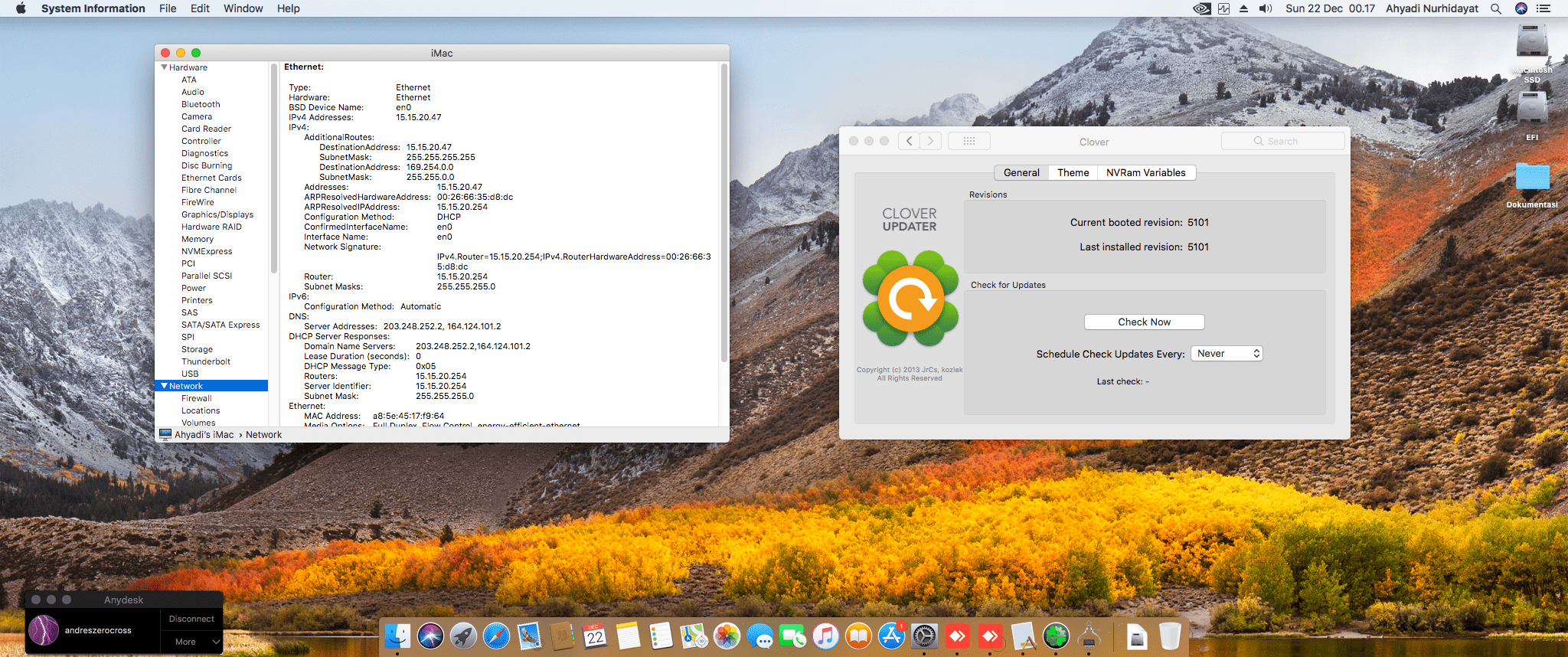
Task: Open Safari from the Dock
Action: (x=496, y=636)
